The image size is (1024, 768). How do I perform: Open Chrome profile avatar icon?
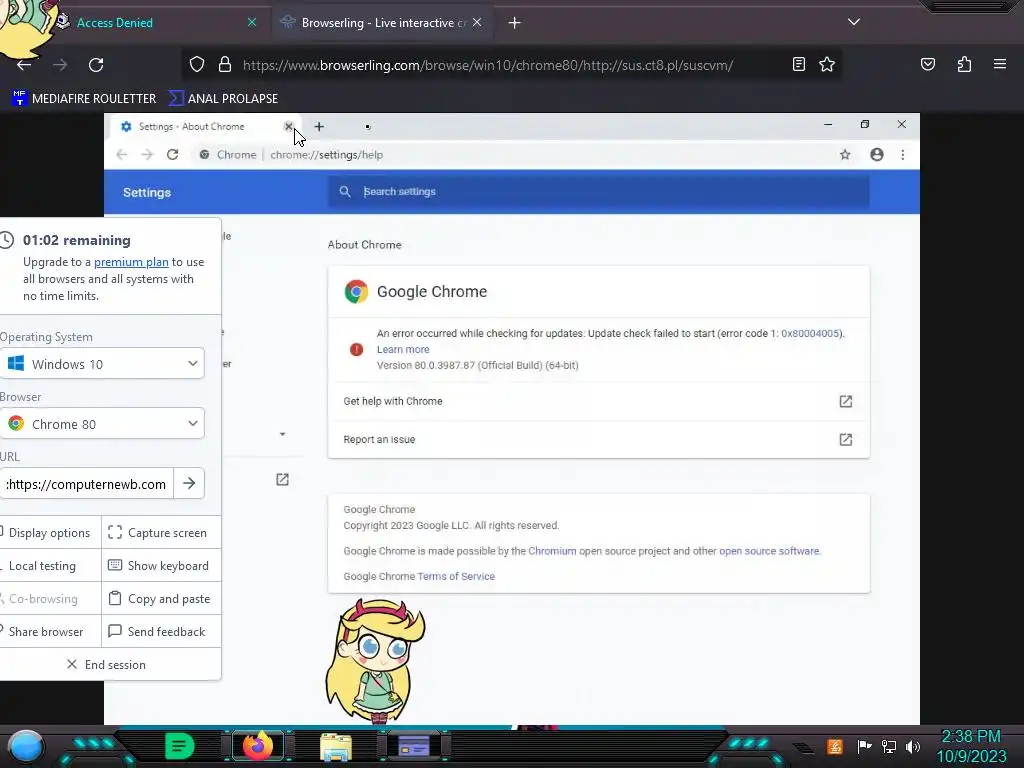click(x=876, y=155)
